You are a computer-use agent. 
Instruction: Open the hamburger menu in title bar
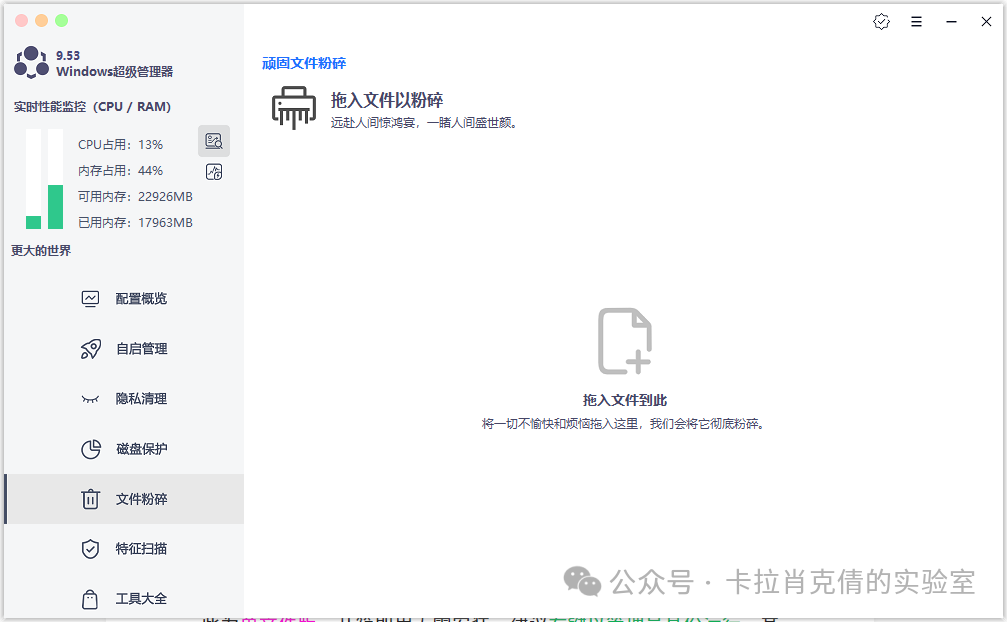point(916,22)
